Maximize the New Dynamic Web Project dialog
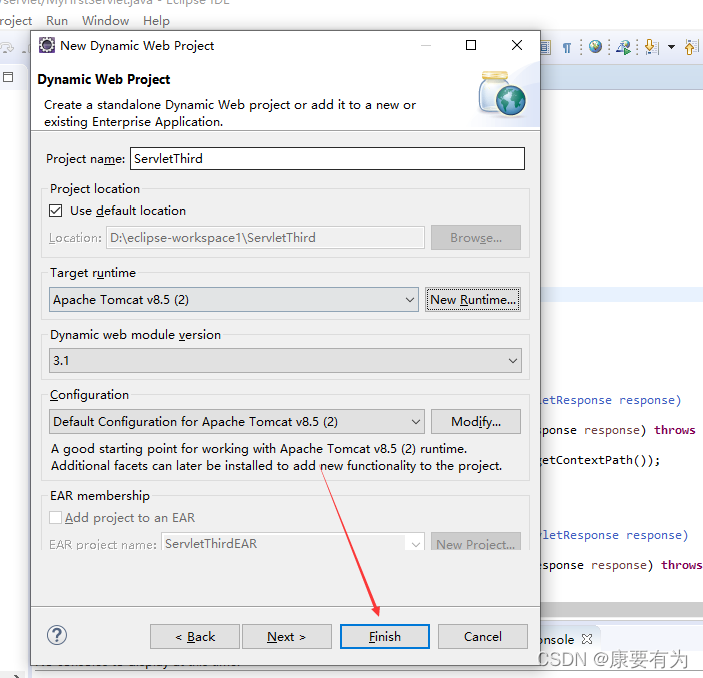703x678 pixels. tap(471, 45)
